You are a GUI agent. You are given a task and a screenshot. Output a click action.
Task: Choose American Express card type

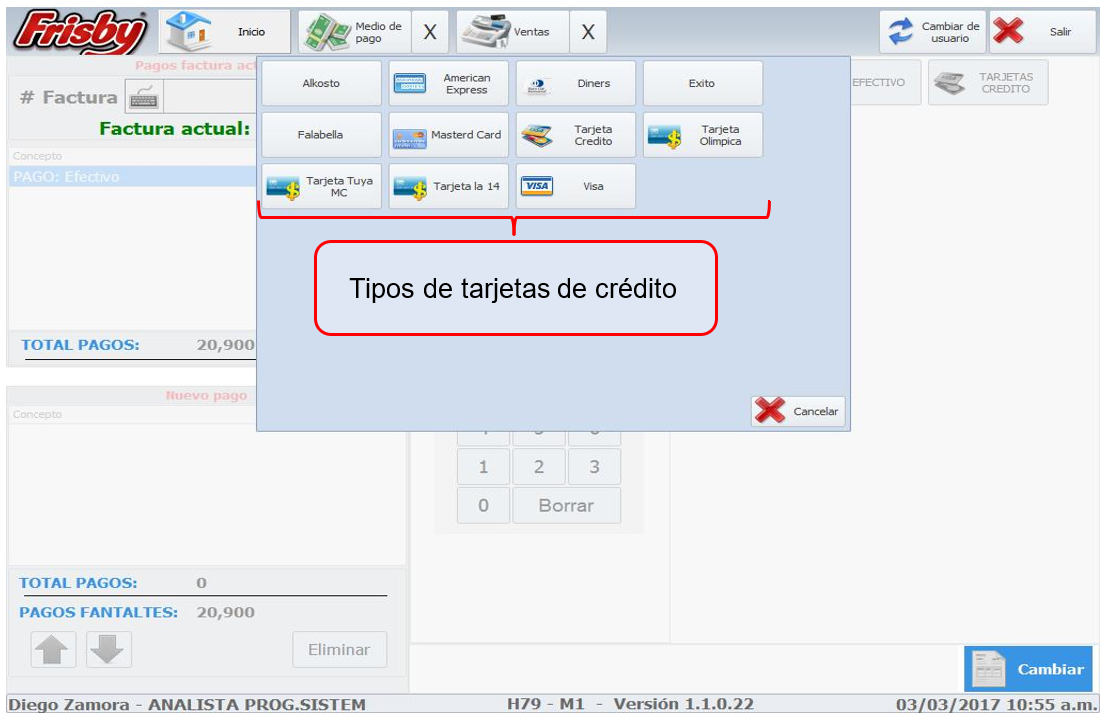coord(448,83)
